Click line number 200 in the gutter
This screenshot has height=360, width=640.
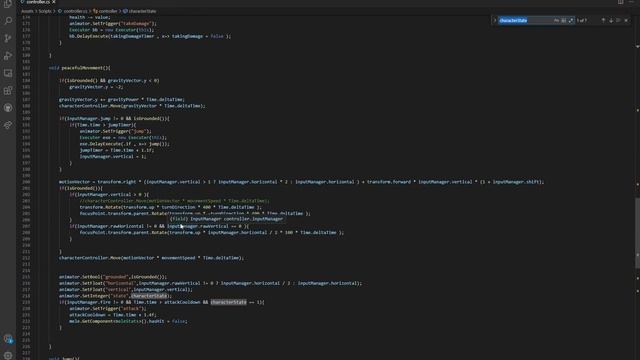click(x=27, y=182)
